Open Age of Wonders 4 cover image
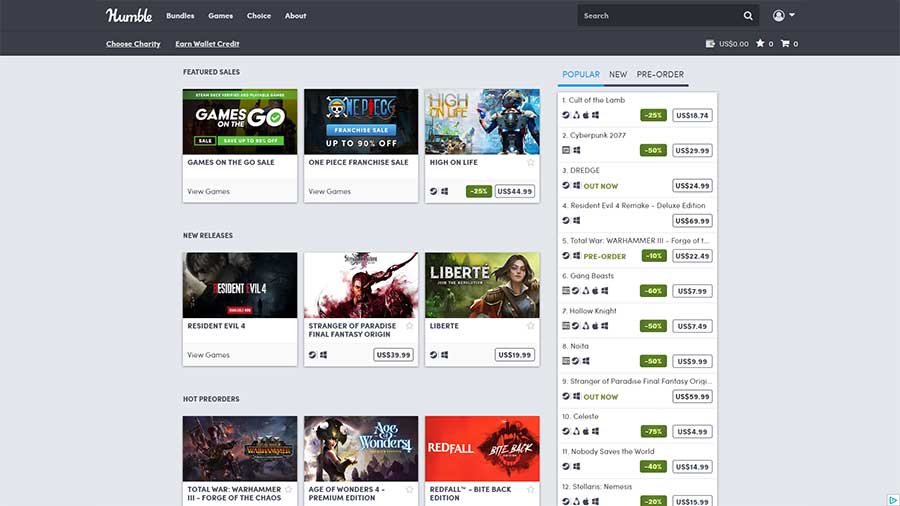Screen dimensions: 900x506 361,449
